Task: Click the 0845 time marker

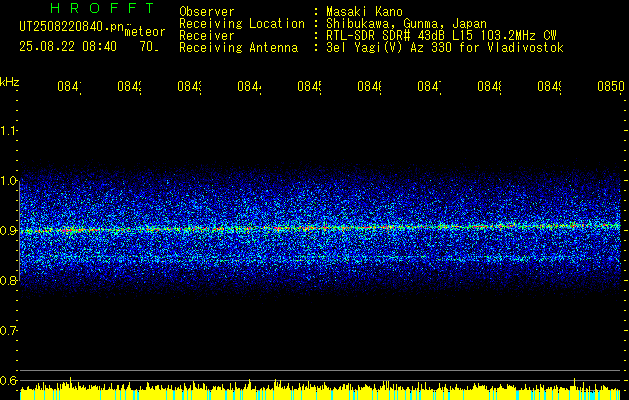Action: click(x=309, y=86)
